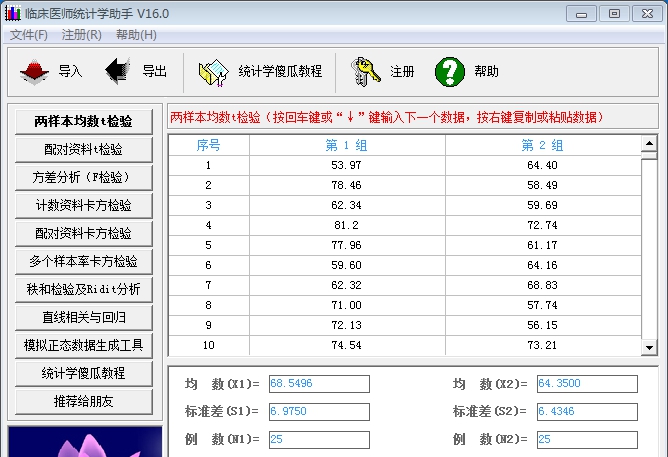This screenshot has width=668, height=457.
Task: Select cell with value 56.15
Action: click(543, 325)
